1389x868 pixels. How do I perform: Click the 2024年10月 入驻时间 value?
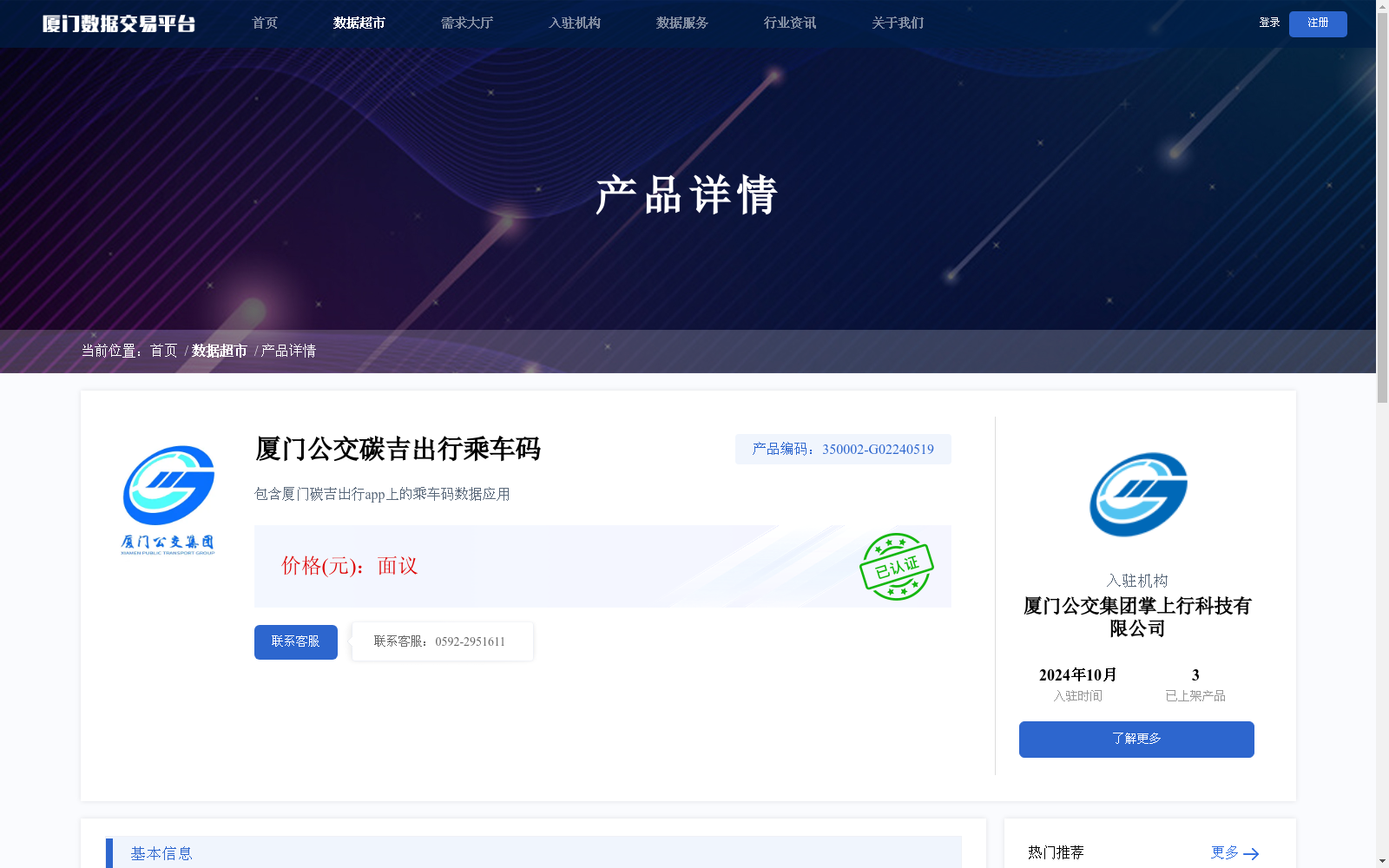(x=1078, y=675)
